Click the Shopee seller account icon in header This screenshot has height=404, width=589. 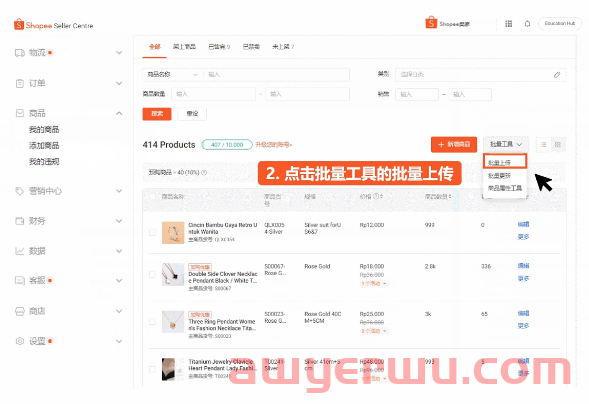[x=431, y=23]
